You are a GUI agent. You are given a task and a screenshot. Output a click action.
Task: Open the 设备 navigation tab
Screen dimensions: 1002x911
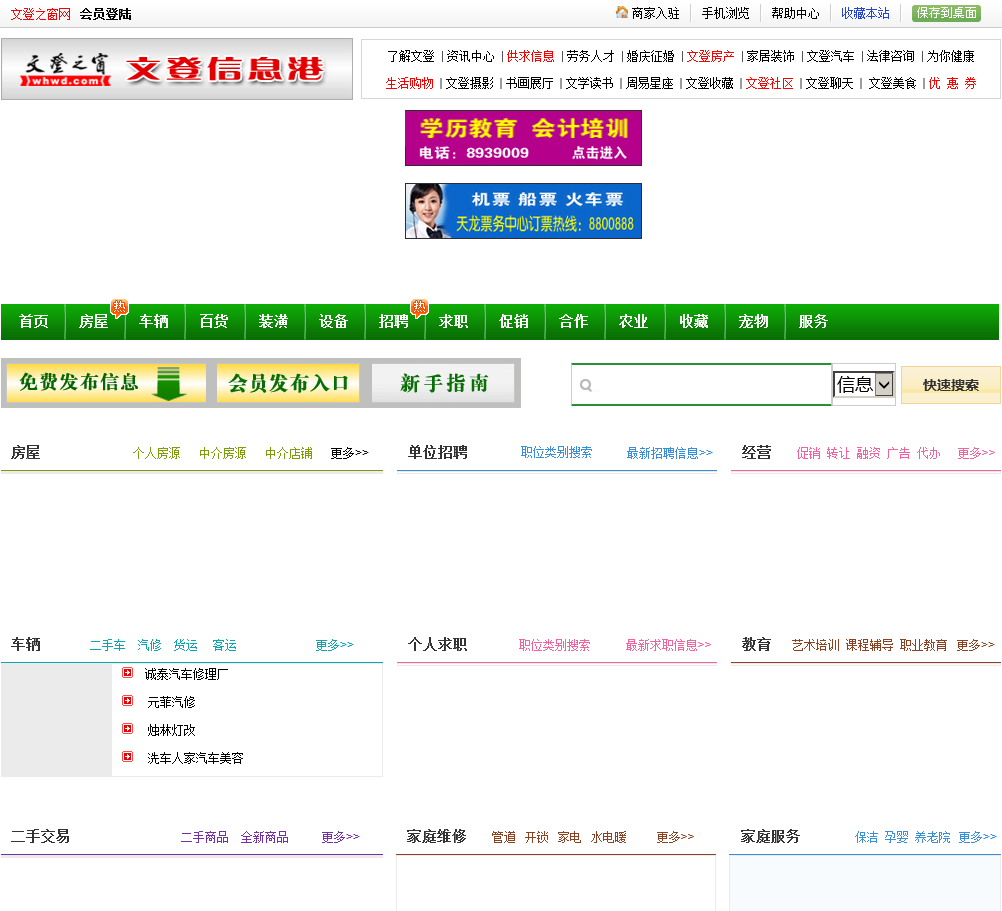point(334,321)
